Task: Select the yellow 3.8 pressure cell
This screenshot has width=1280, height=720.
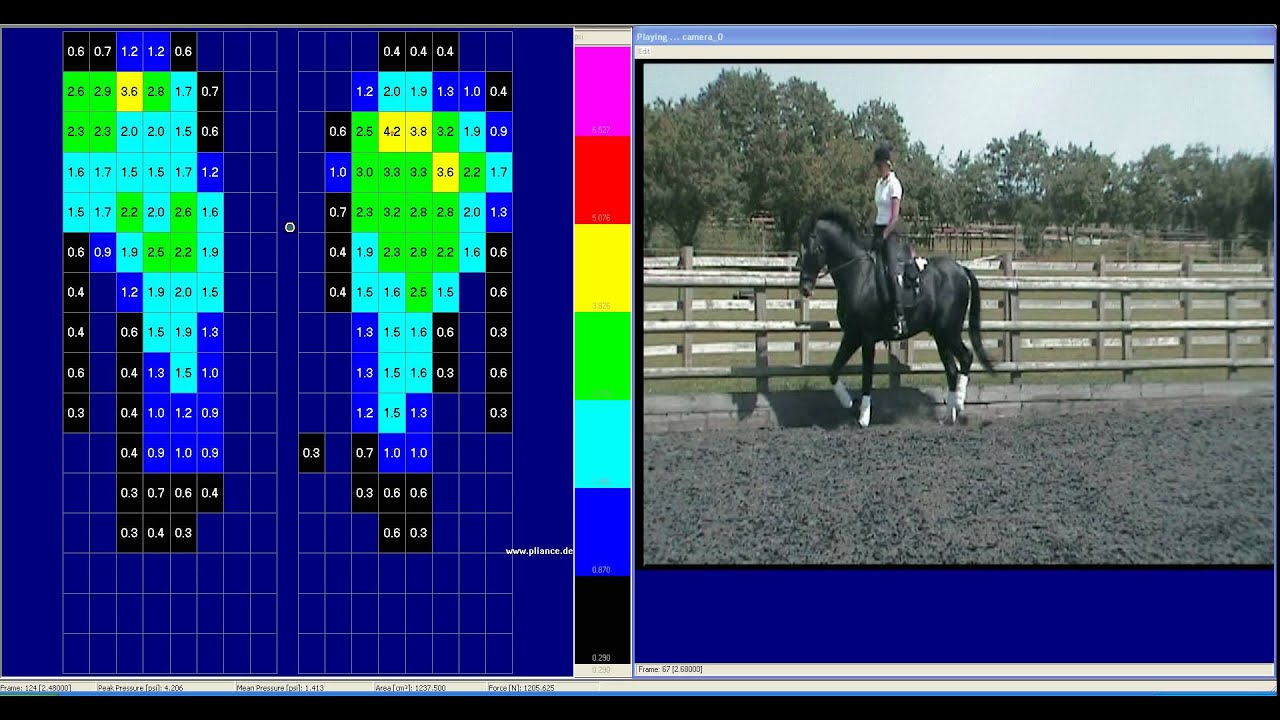Action: tap(418, 131)
